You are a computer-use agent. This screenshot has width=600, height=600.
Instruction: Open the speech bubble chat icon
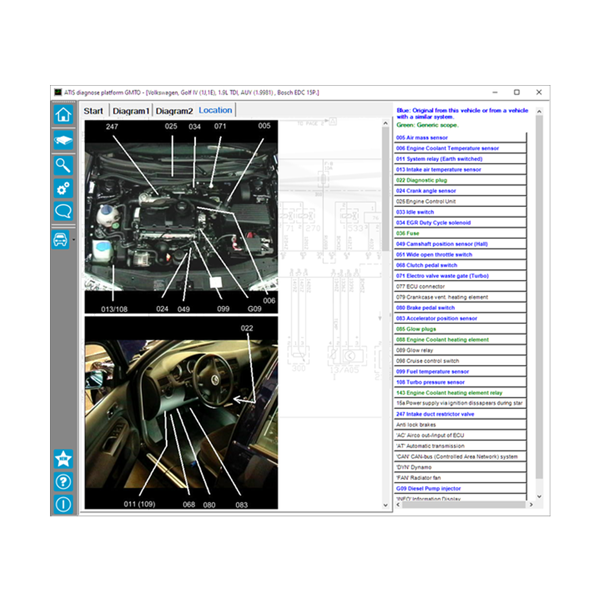pos(63,211)
